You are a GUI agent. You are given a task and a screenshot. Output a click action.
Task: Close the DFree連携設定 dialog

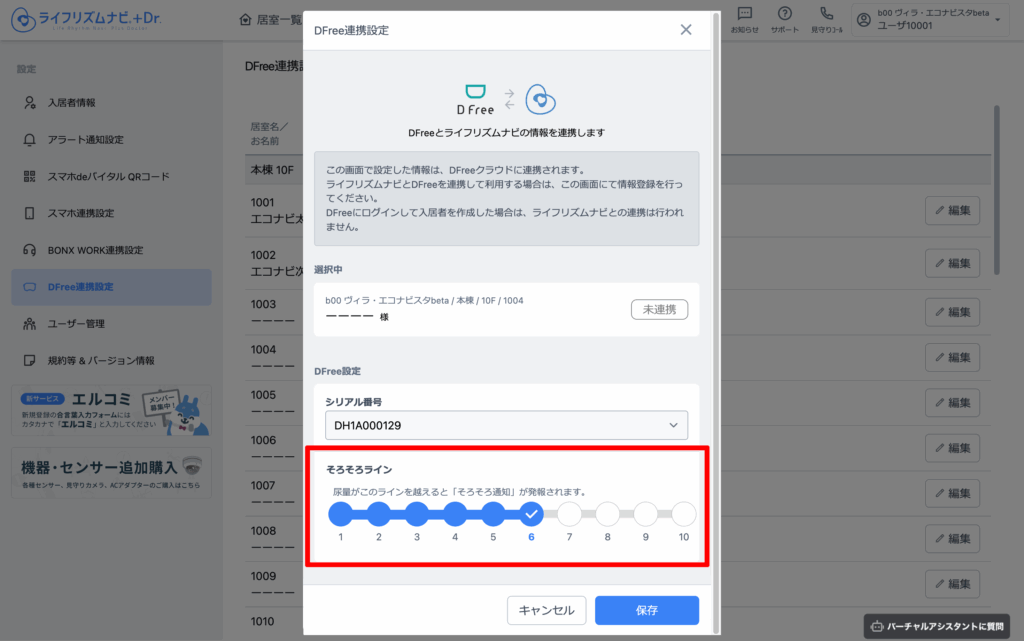coord(686,29)
